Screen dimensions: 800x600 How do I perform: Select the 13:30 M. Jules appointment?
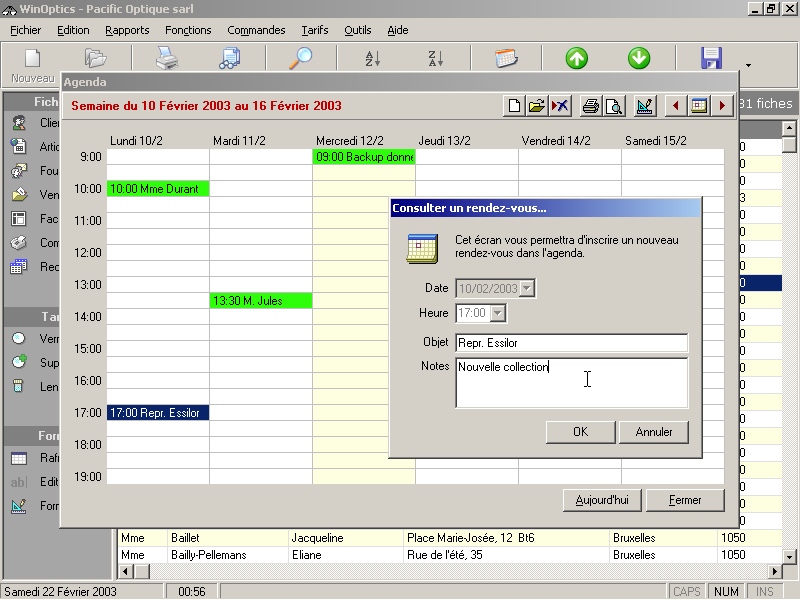(x=260, y=301)
